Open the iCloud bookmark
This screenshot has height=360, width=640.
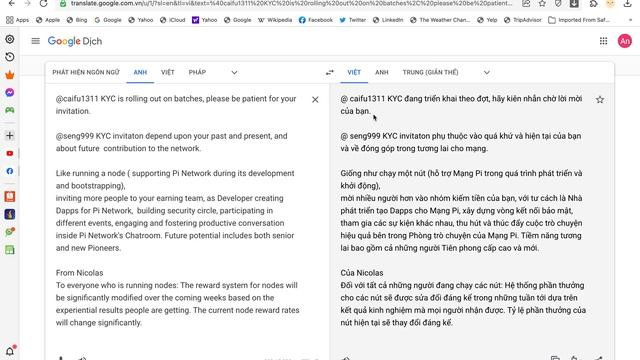click(x=172, y=20)
